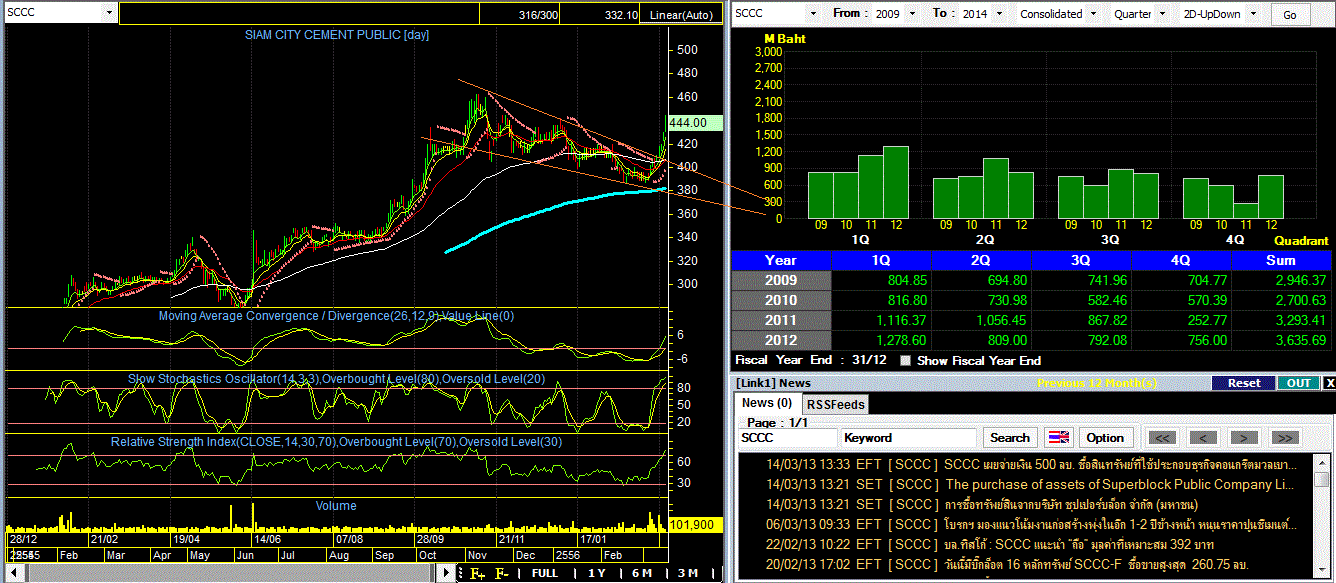Click the Slow Stochastics Oscillator indicator label

[x=336, y=379]
